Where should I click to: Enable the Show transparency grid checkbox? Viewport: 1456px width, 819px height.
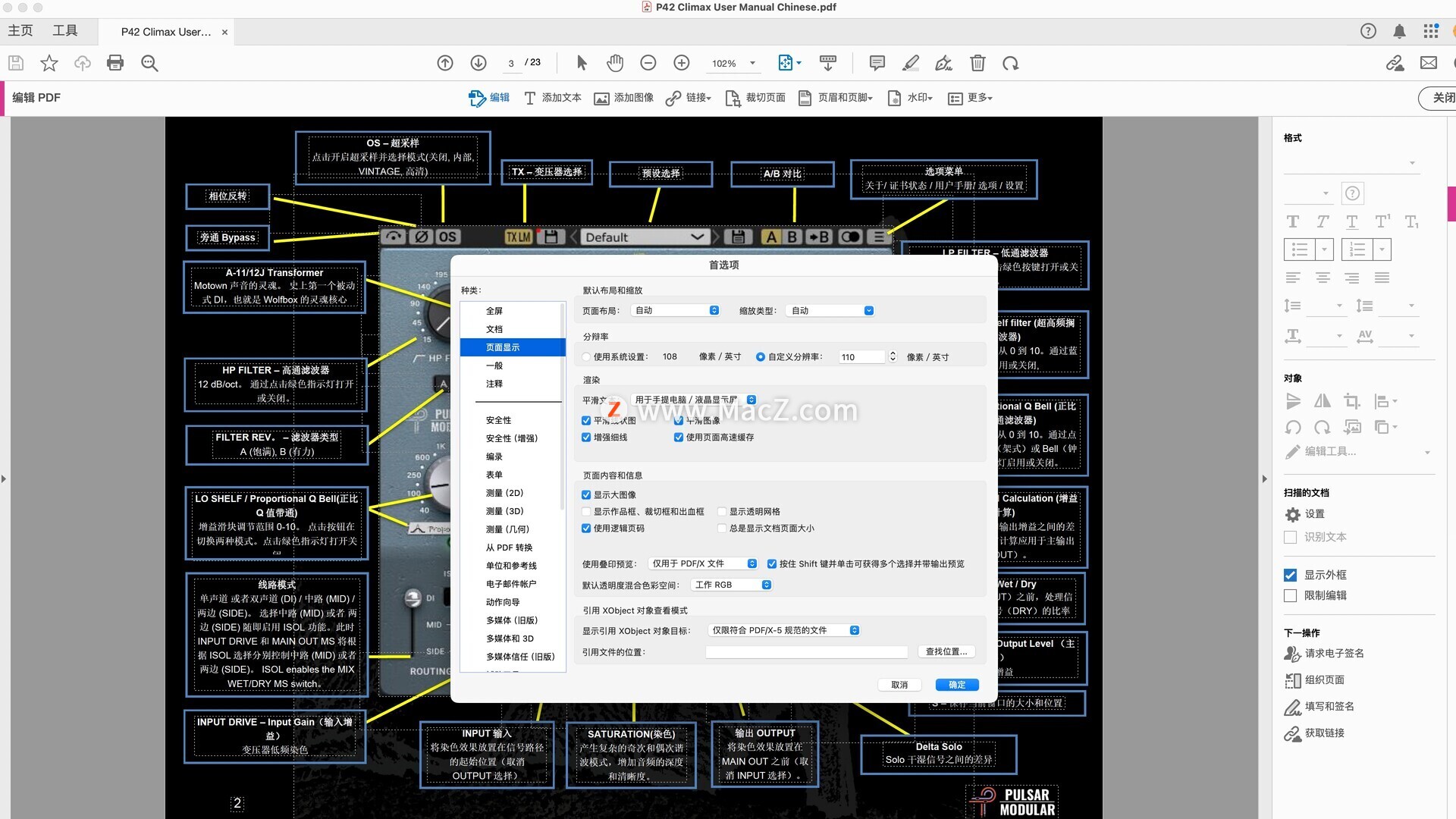click(722, 512)
